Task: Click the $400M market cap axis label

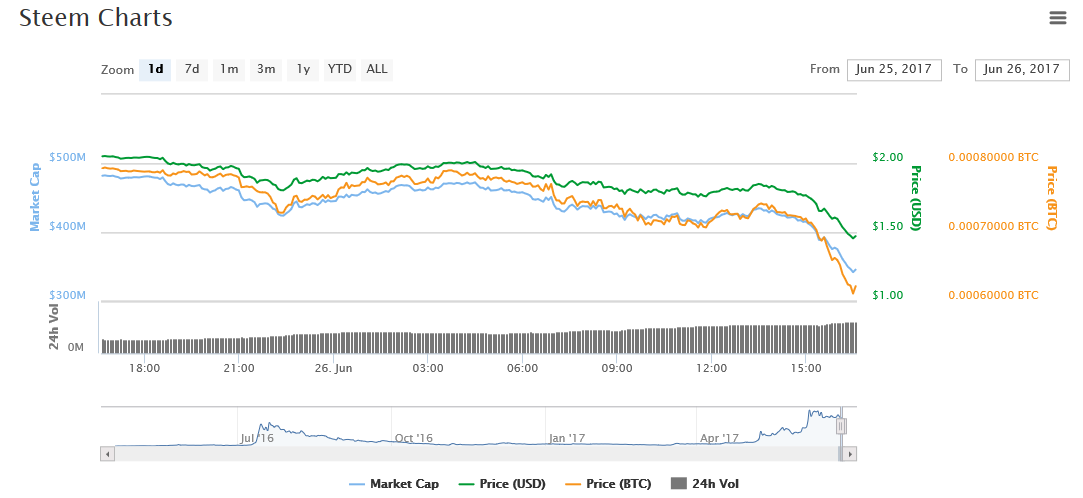Action: [68, 227]
